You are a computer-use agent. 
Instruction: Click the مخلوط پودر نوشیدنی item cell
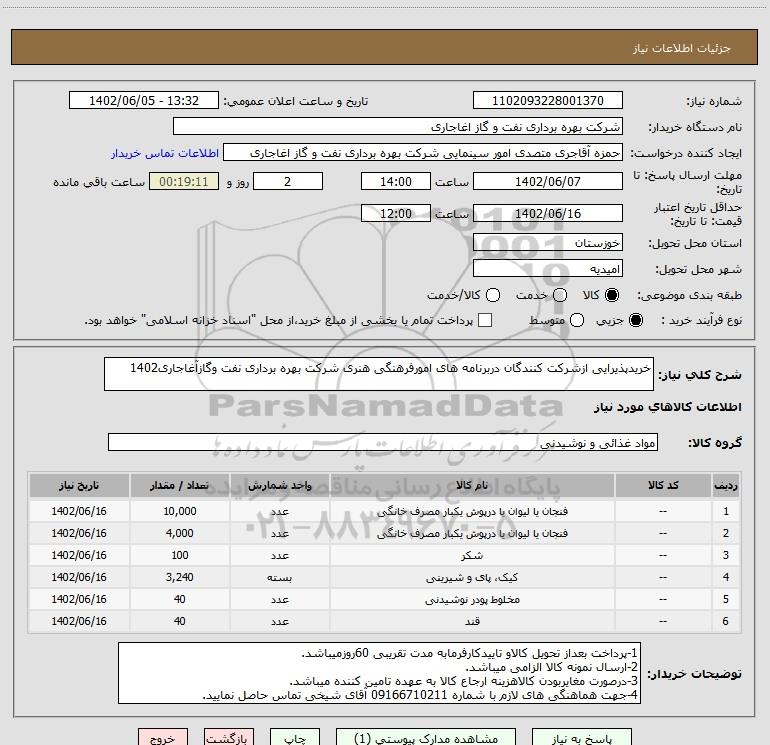pyautogui.click(x=472, y=600)
